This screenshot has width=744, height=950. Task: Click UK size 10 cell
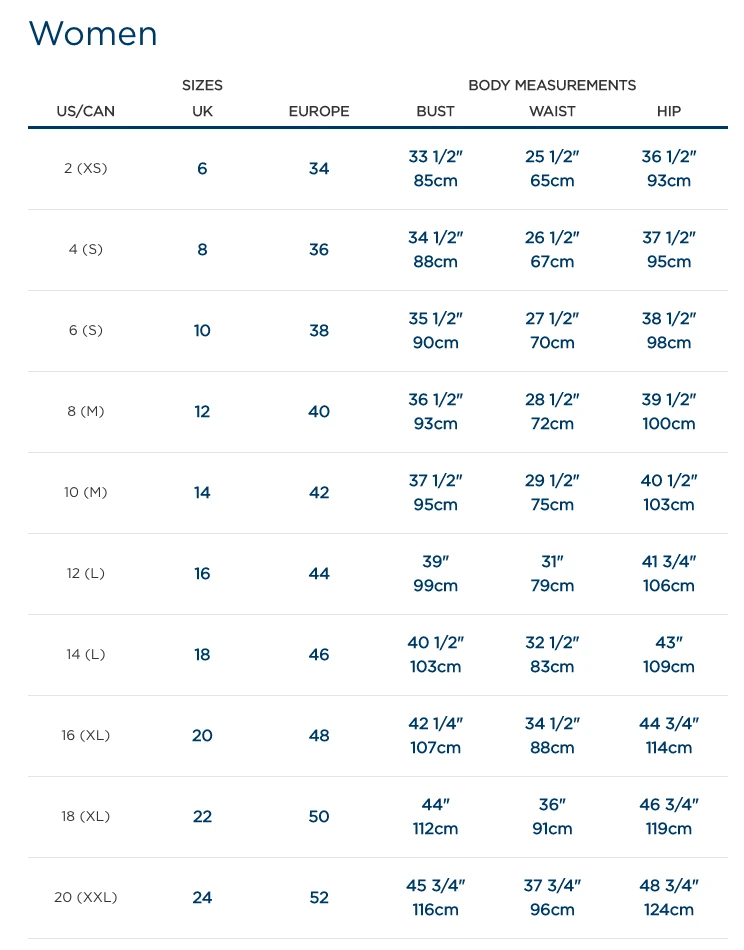coord(202,330)
